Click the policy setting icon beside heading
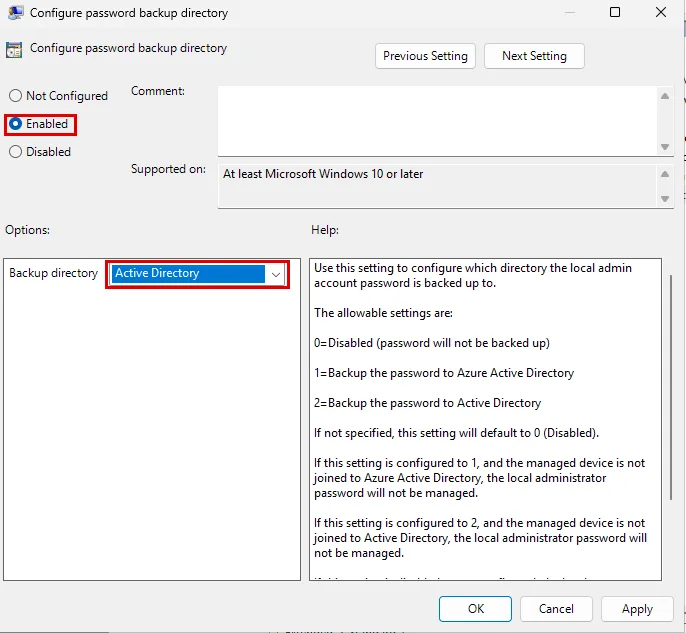686x633 pixels. pyautogui.click(x=14, y=50)
